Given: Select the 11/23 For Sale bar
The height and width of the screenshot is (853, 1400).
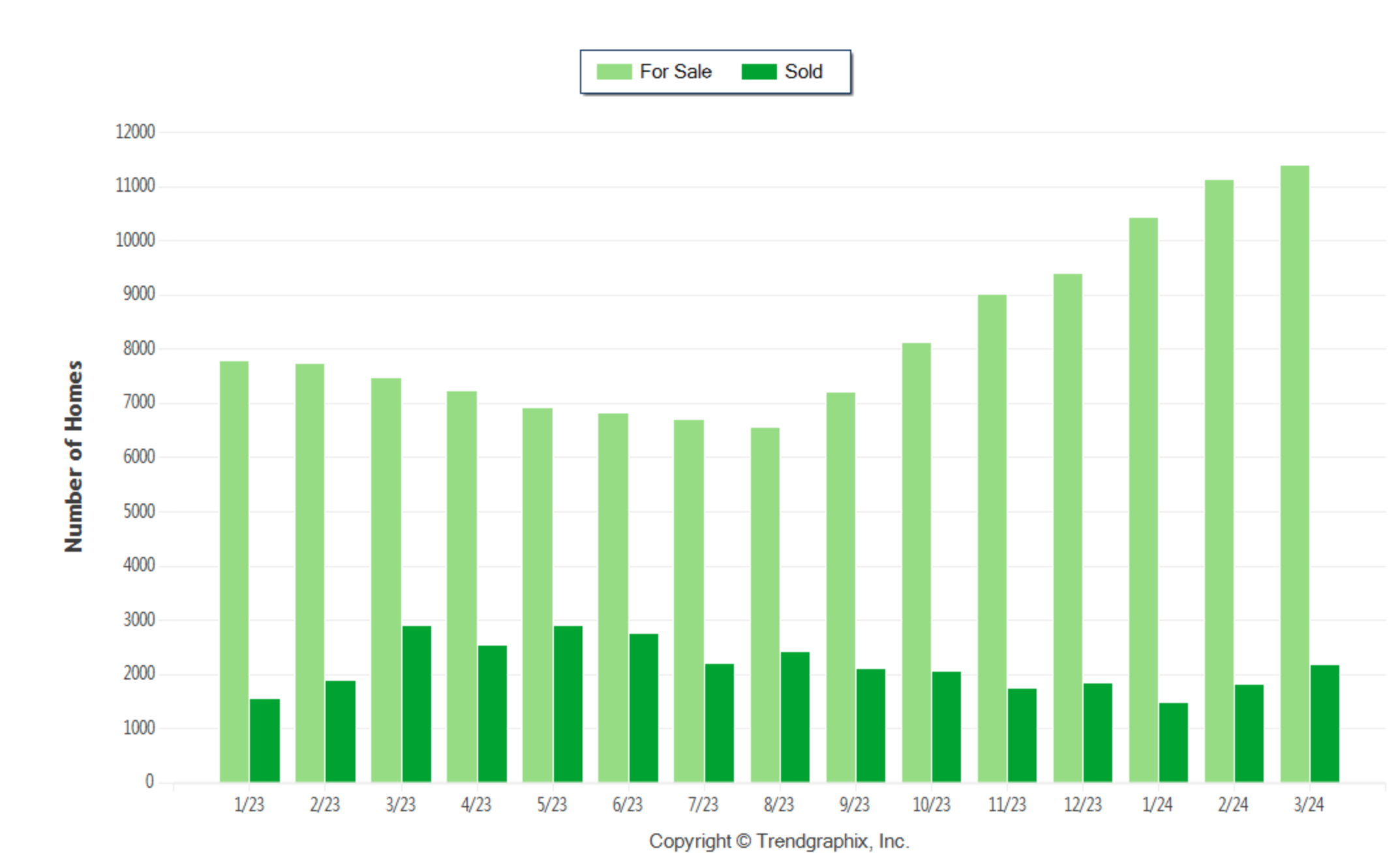Looking at the screenshot, I should coord(992,539).
